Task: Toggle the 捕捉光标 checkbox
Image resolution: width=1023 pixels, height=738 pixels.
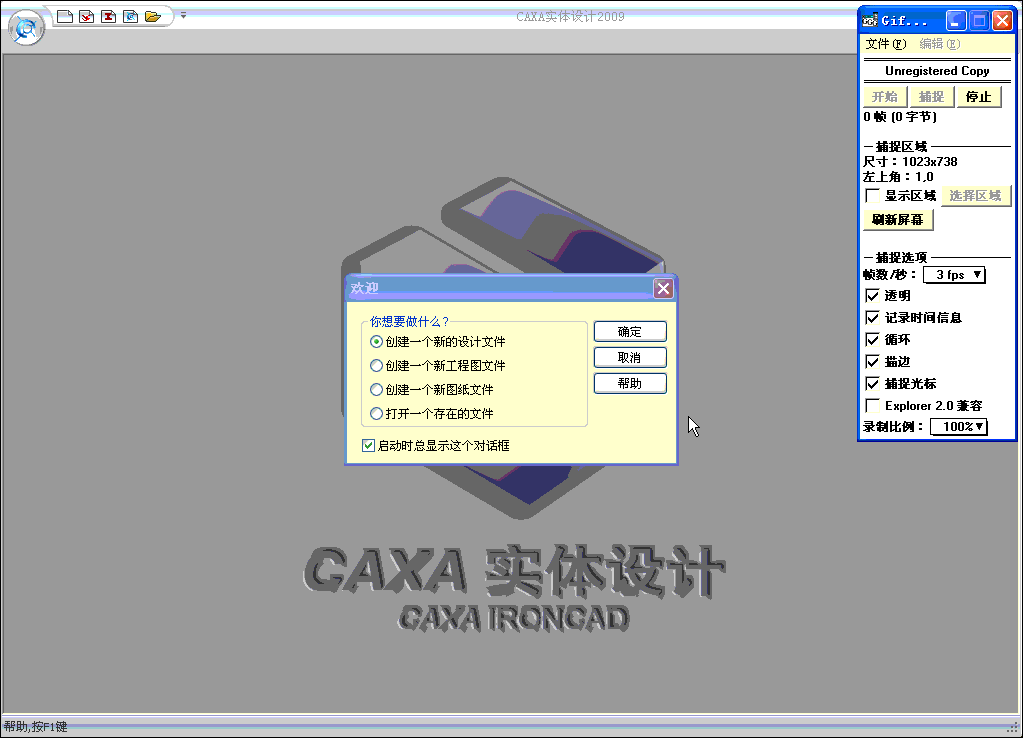Action: [x=872, y=384]
